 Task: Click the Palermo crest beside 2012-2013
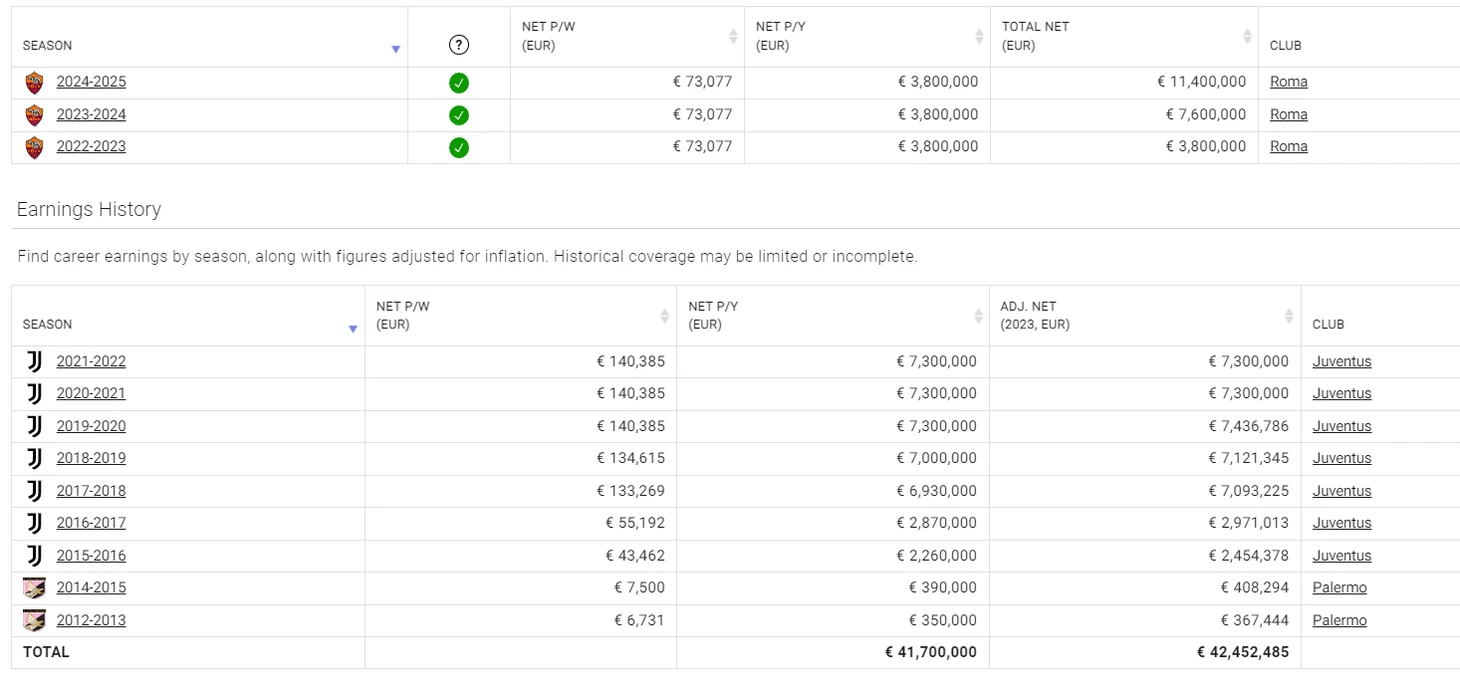coord(34,620)
